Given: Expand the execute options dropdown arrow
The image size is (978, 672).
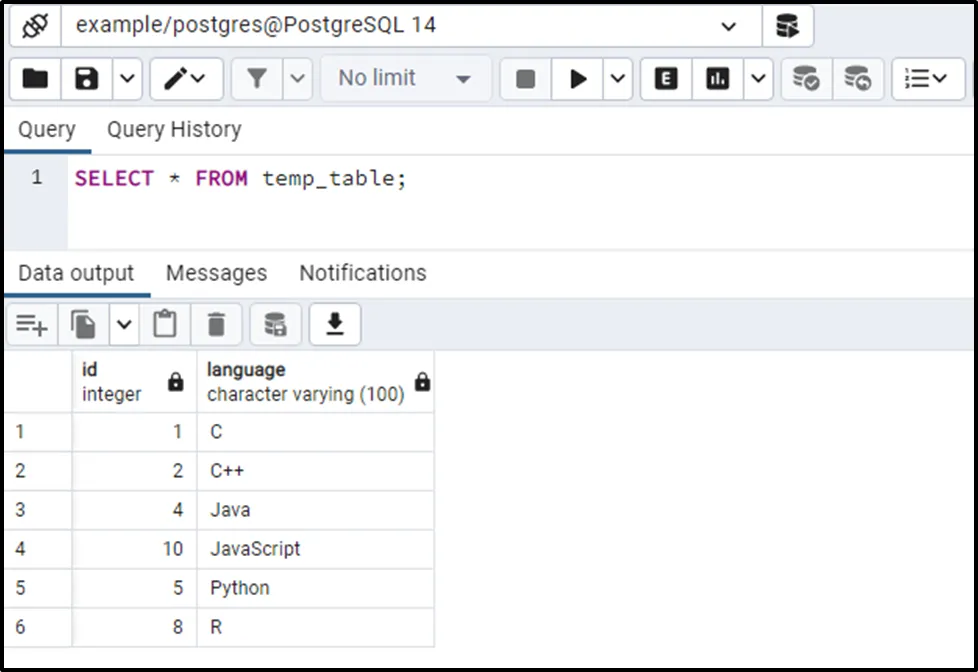Looking at the screenshot, I should pyautogui.click(x=618, y=79).
